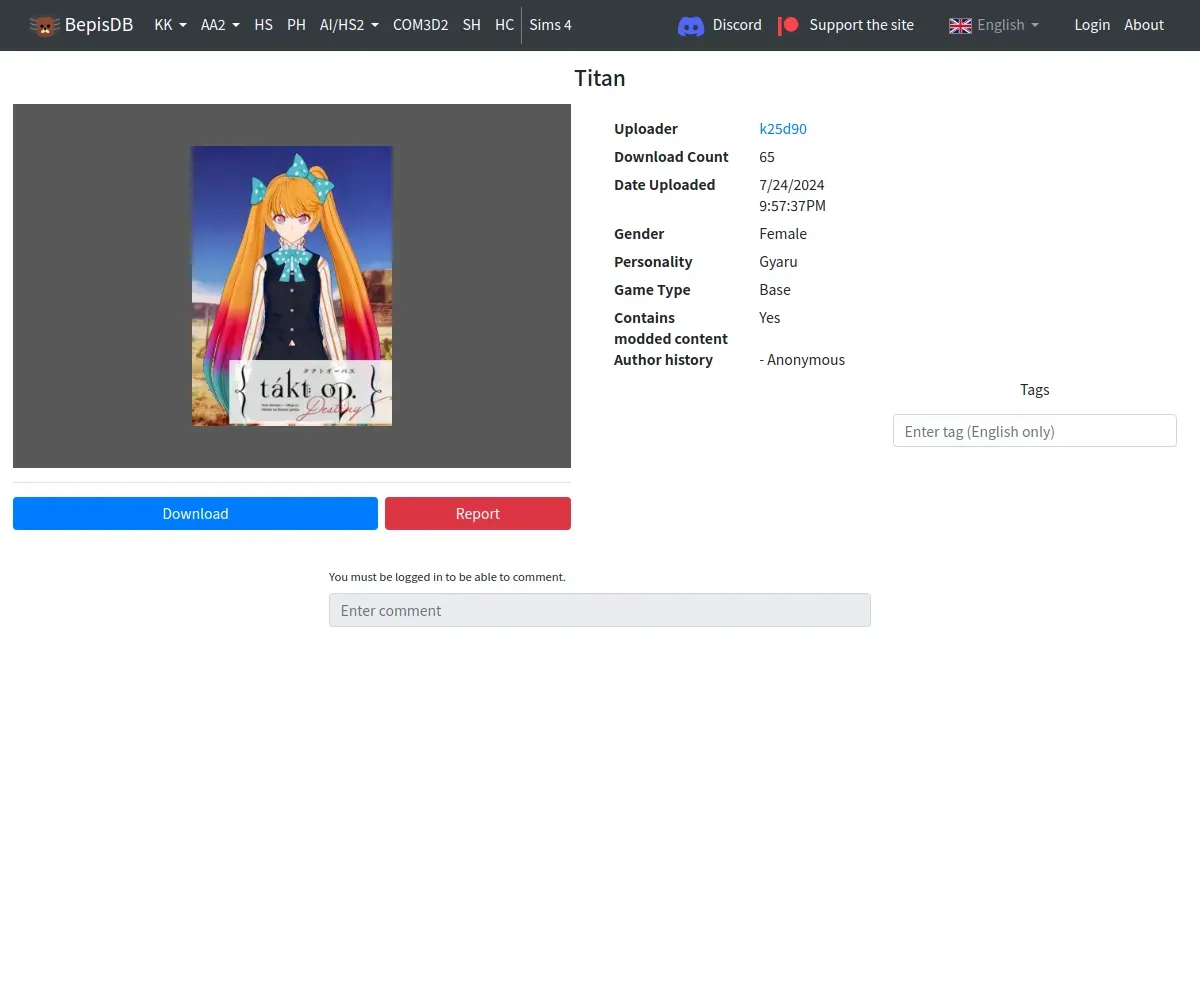The image size is (1200, 1000).
Task: Open the KK dropdown menu
Action: point(170,25)
